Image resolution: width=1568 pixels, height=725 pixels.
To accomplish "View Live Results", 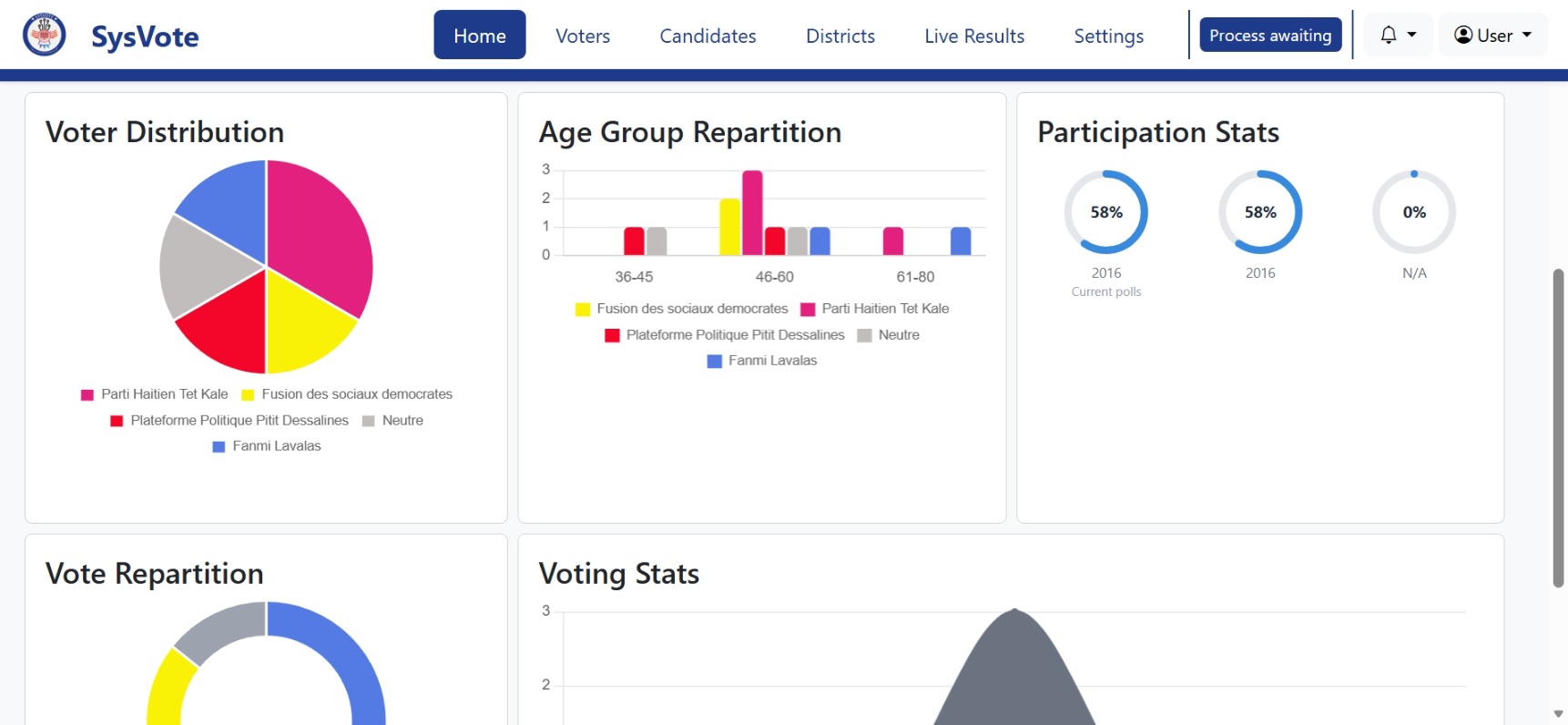I will pyautogui.click(x=974, y=36).
